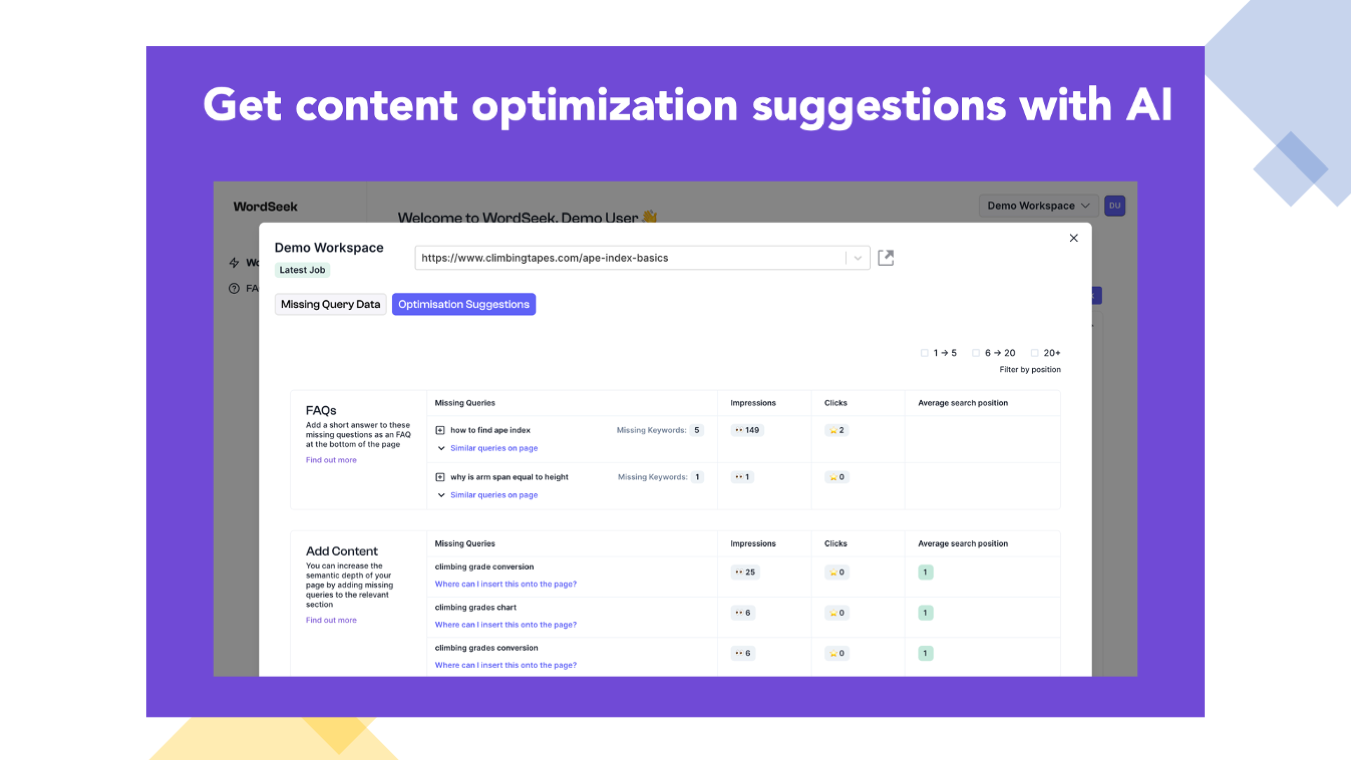The width and height of the screenshot is (1351, 760).
Task: Click position badge for 'climbing grades conversion'
Action: (x=925, y=653)
